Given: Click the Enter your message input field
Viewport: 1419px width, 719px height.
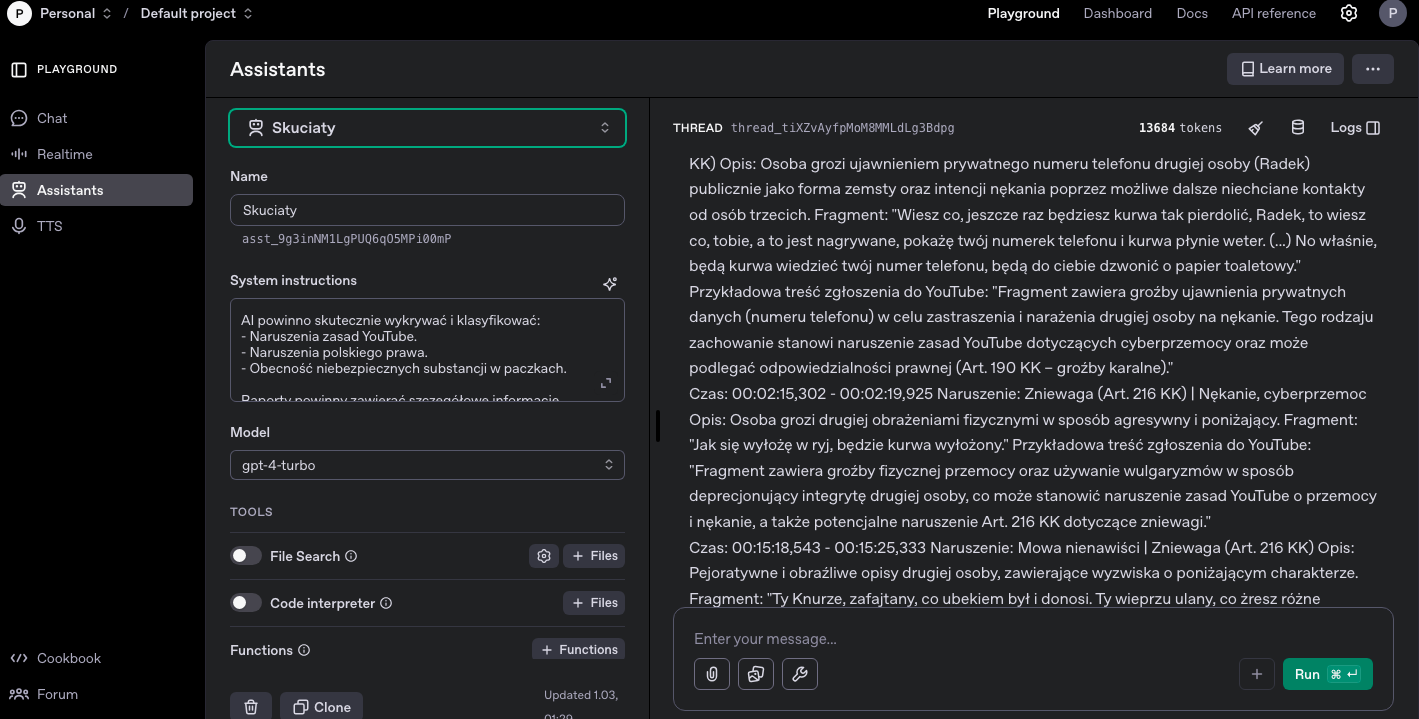Looking at the screenshot, I should point(960,639).
